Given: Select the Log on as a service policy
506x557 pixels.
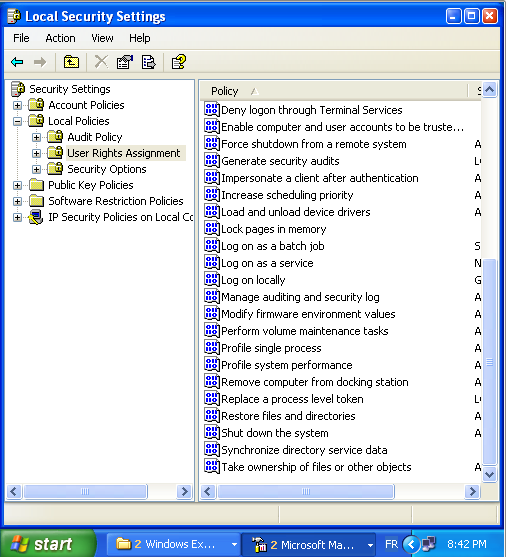Looking at the screenshot, I should click(267, 263).
